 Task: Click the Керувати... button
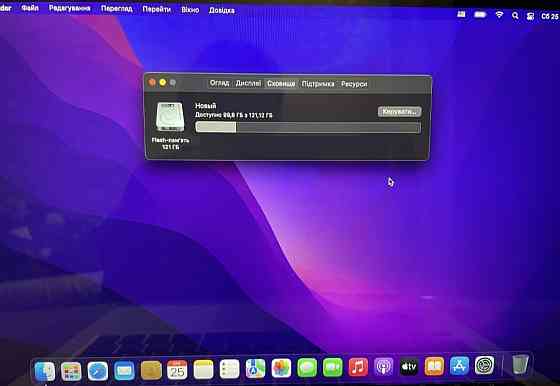pos(399,112)
